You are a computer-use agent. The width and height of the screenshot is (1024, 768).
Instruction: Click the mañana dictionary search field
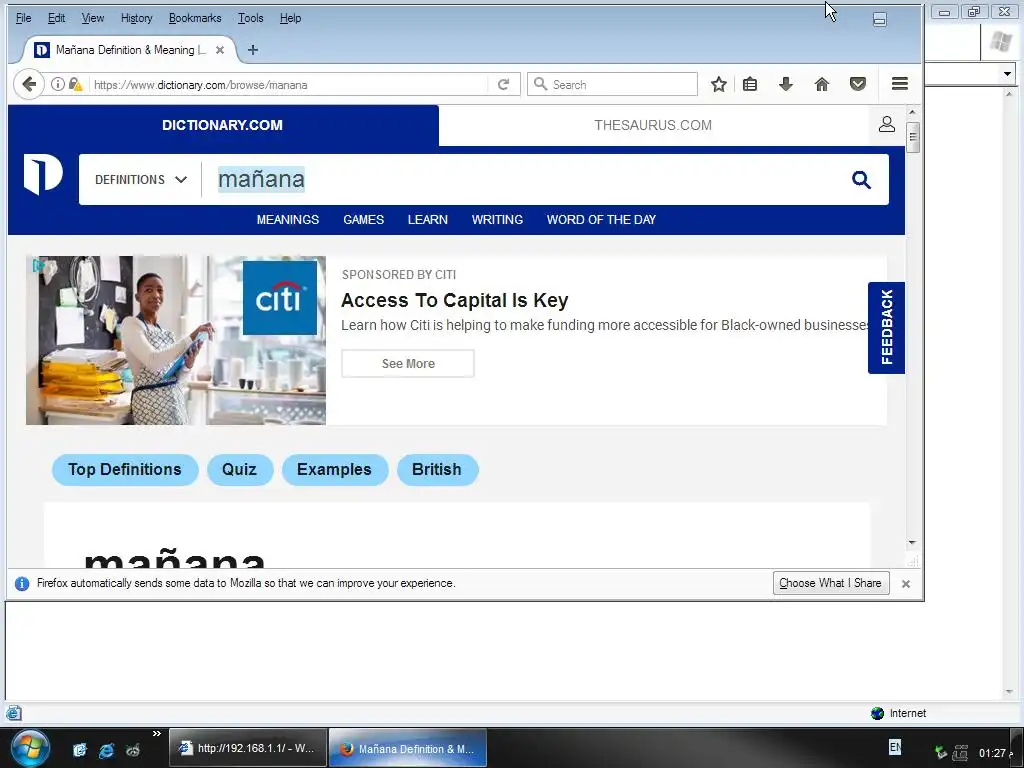pos(522,180)
